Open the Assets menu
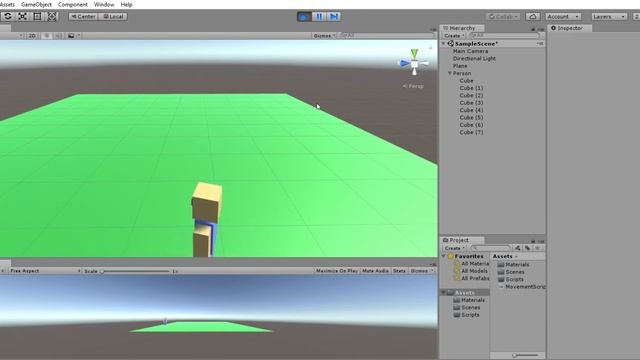 click(x=7, y=4)
